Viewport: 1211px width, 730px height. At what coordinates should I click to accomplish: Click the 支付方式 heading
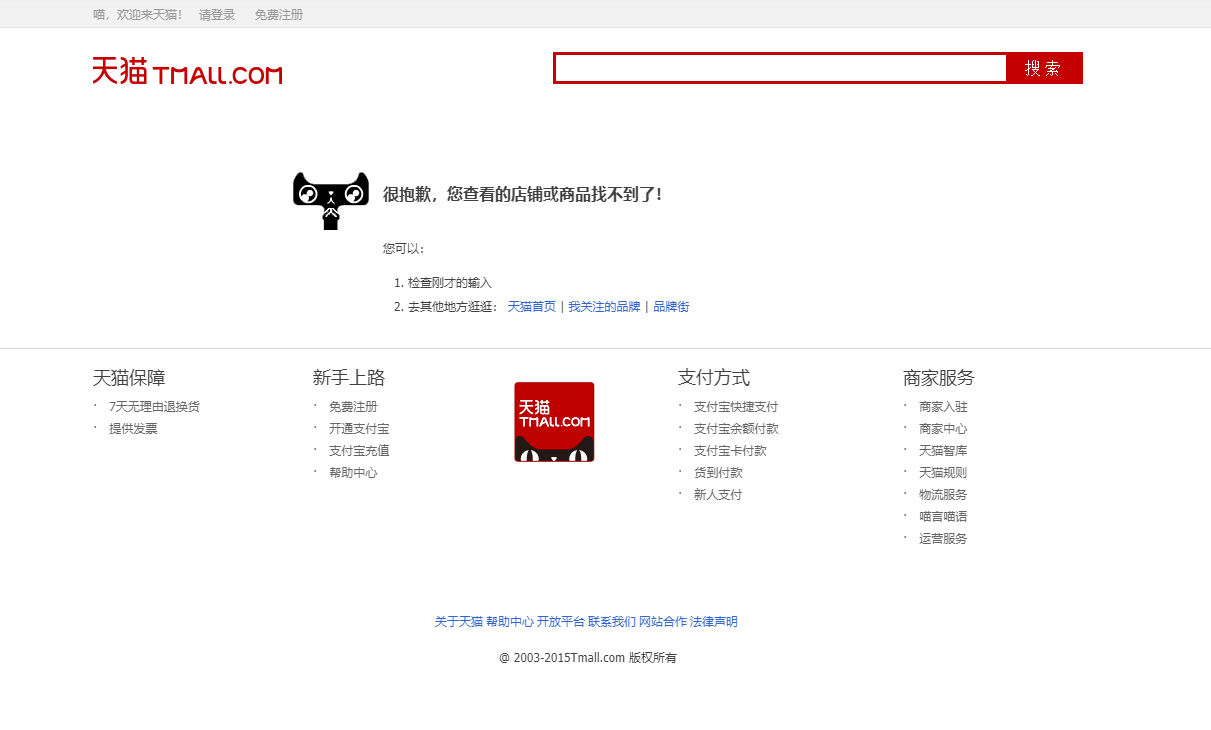714,378
